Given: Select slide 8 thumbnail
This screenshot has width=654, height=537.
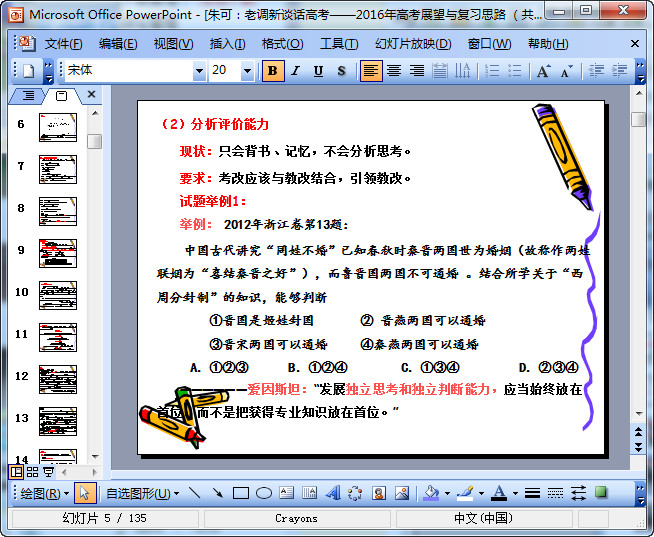Looking at the screenshot, I should (x=58, y=211).
